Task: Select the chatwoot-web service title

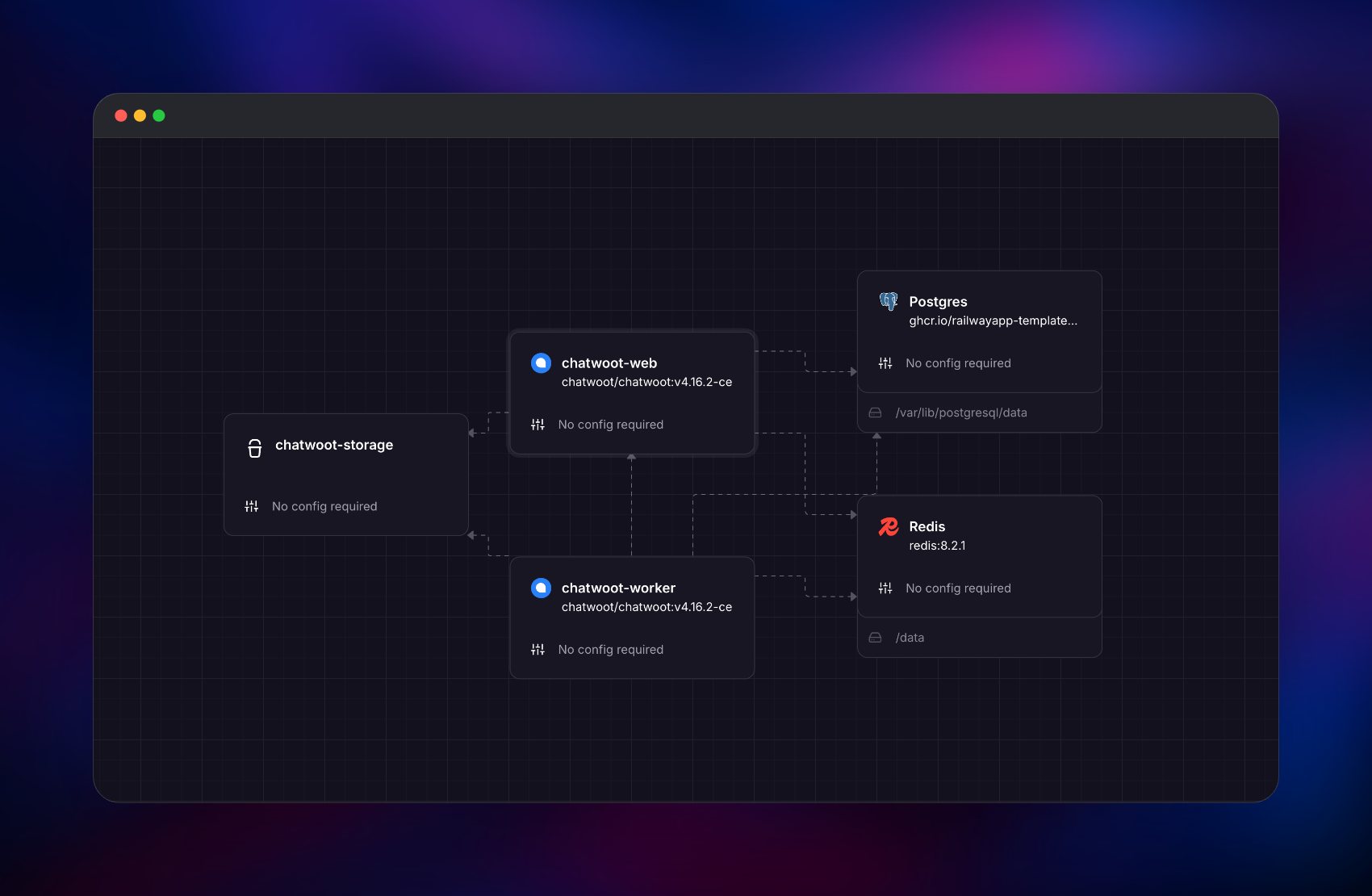Action: click(609, 363)
